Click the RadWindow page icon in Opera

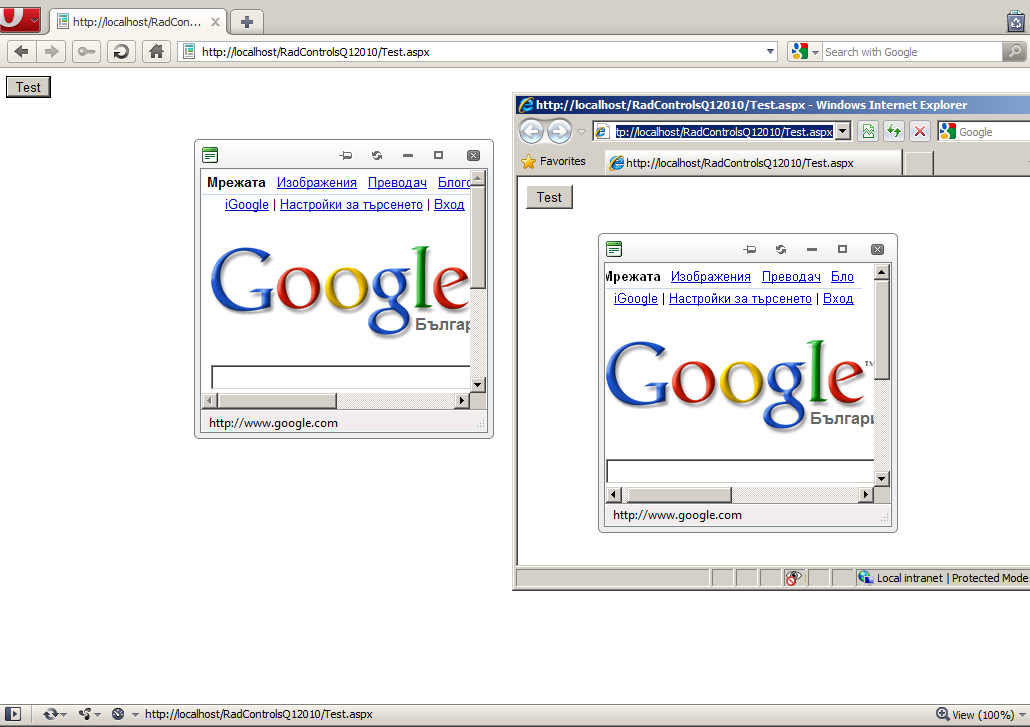click(x=210, y=155)
